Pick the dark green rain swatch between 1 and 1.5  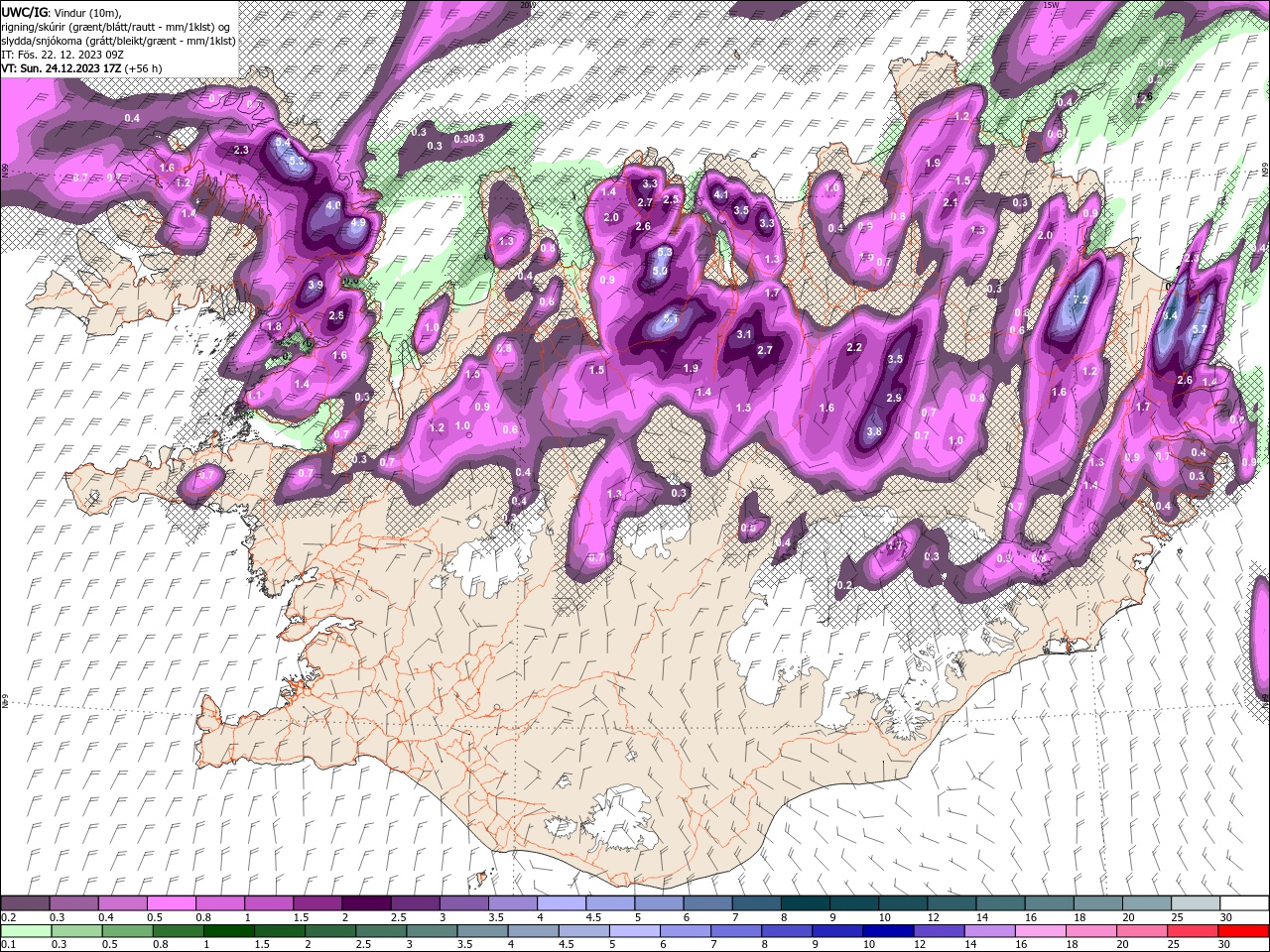click(228, 931)
